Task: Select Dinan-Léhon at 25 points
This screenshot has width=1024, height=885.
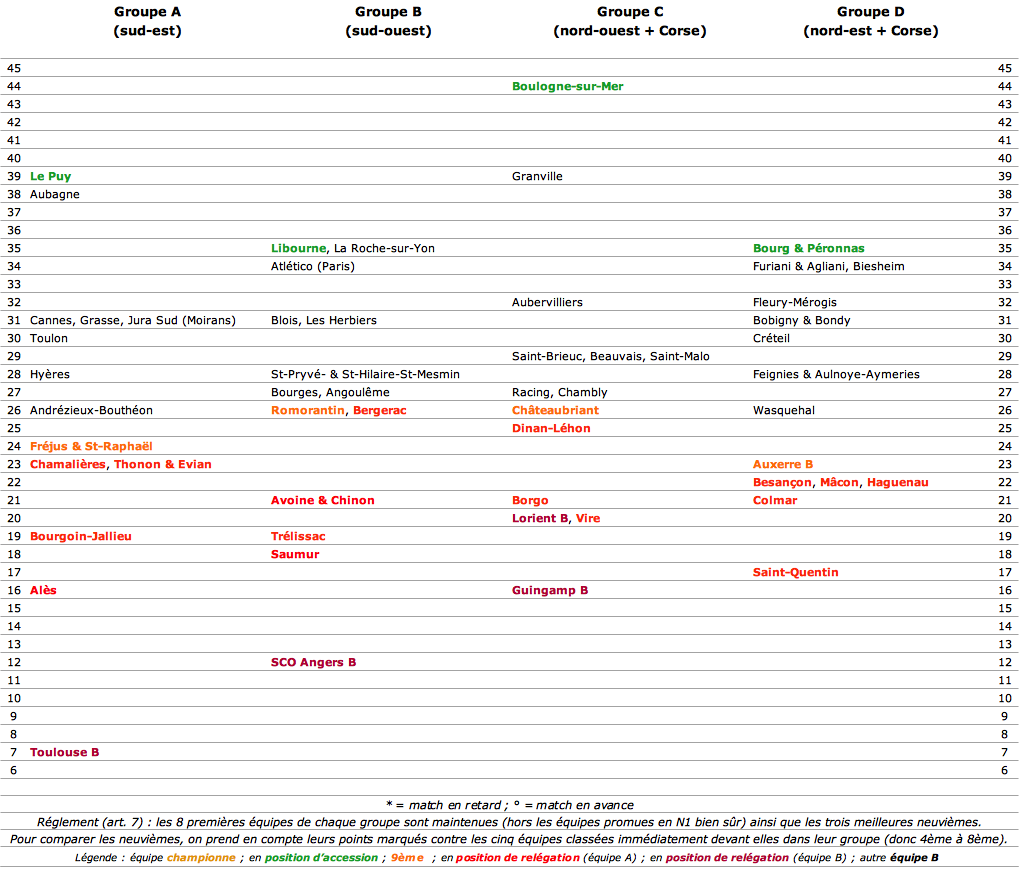Action: tap(551, 428)
